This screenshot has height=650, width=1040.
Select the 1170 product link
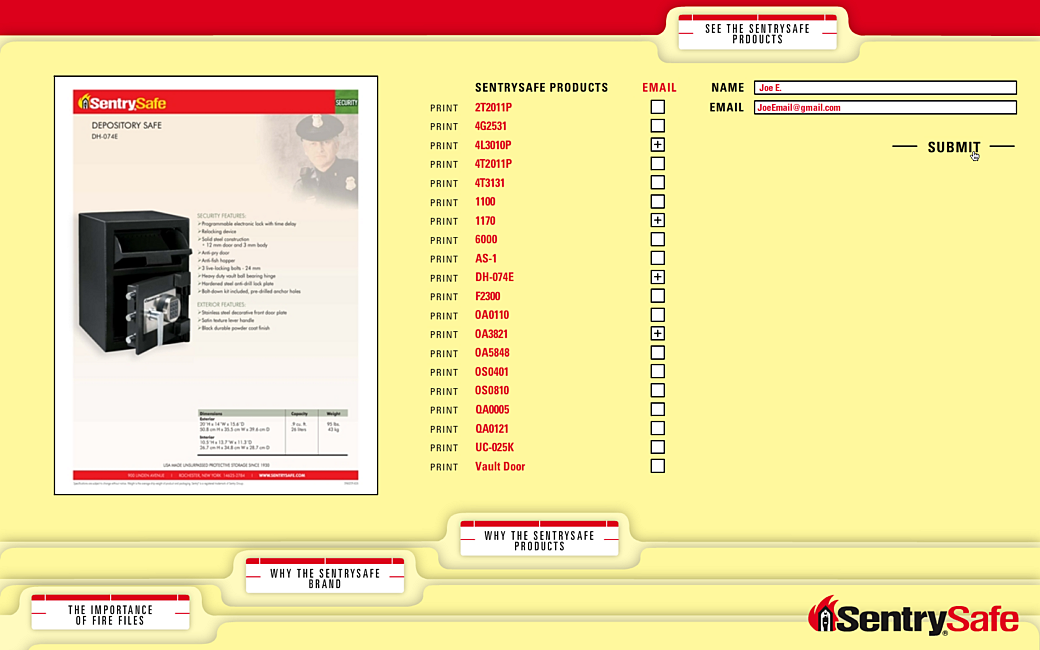tap(485, 221)
